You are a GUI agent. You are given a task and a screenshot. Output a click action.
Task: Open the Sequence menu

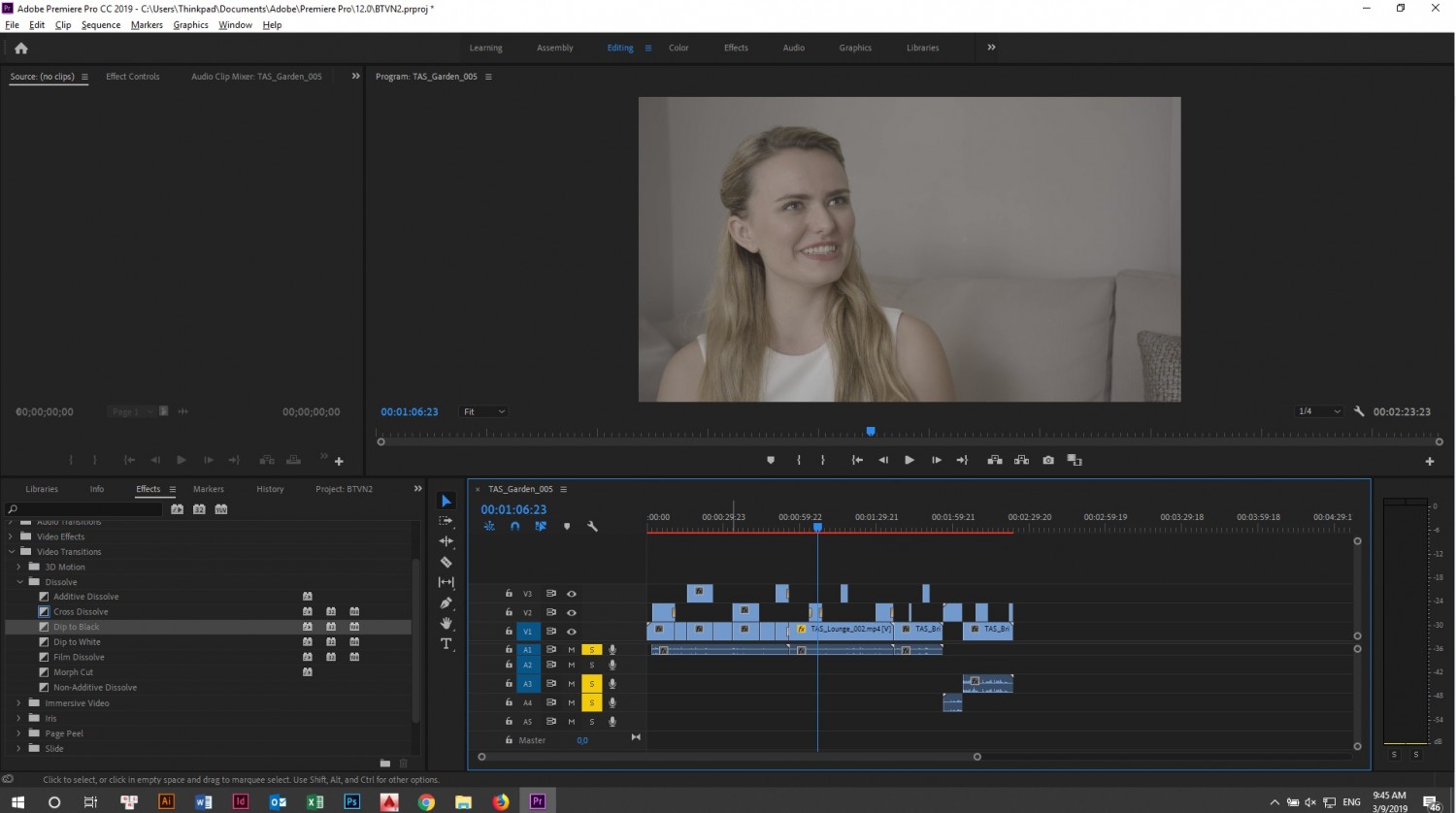(x=101, y=25)
